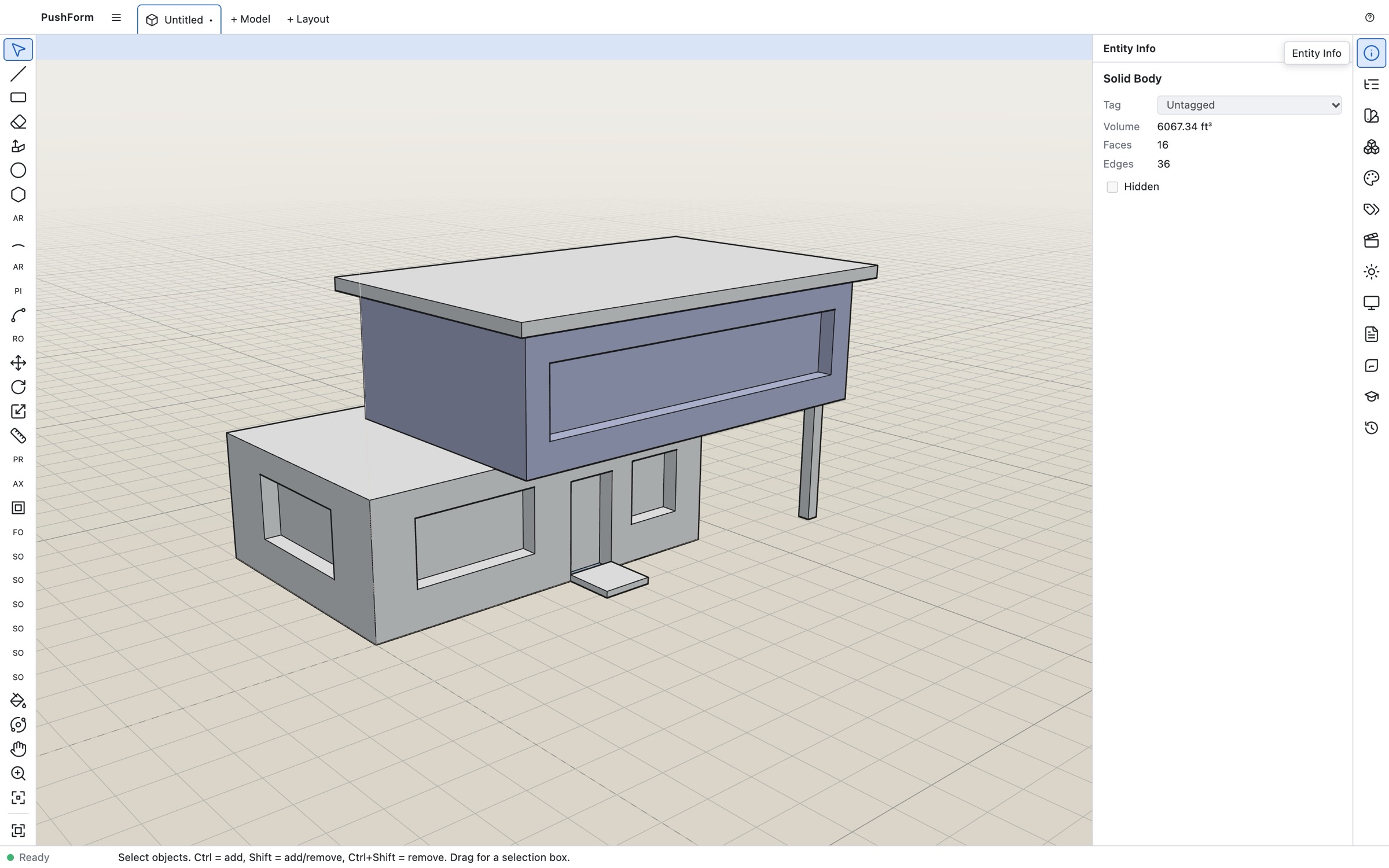Image resolution: width=1389 pixels, height=868 pixels.
Task: Select the FO tool button
Action: pyautogui.click(x=18, y=532)
